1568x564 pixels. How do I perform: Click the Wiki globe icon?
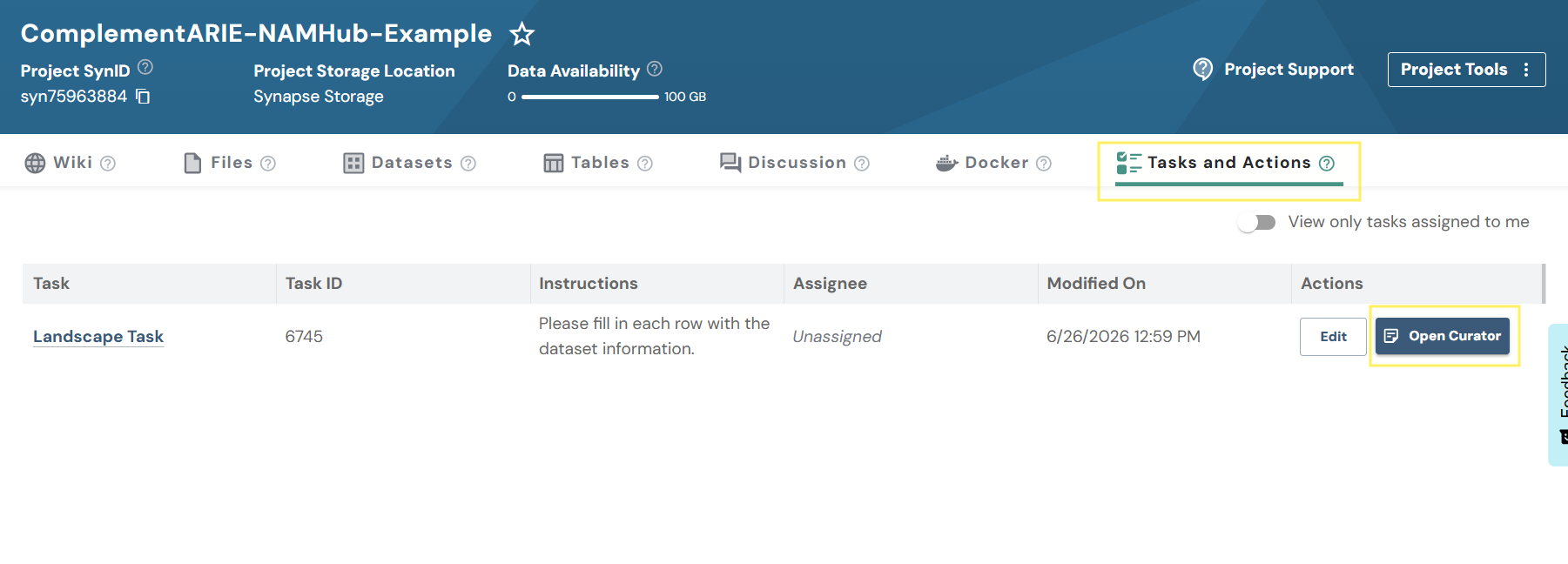click(35, 163)
